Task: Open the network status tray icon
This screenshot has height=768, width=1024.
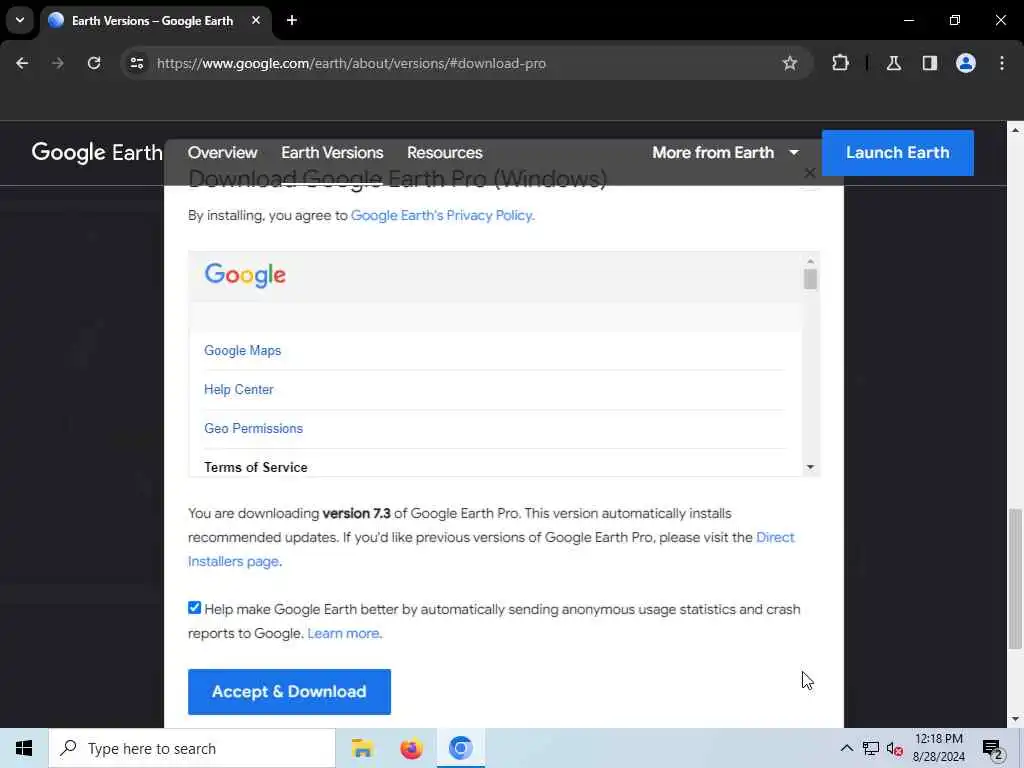Action: click(871, 748)
